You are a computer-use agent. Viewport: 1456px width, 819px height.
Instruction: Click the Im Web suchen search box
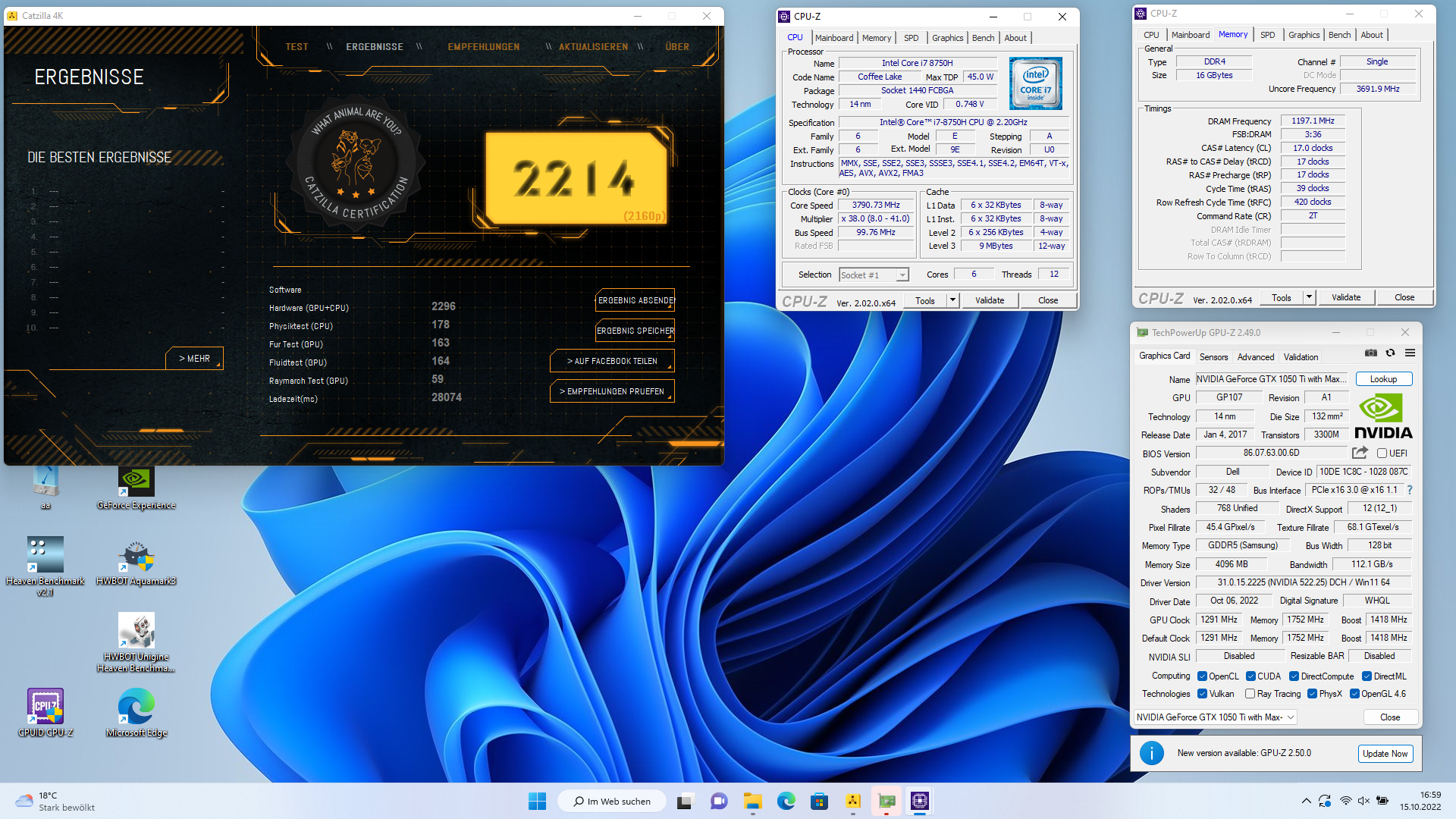(611, 801)
